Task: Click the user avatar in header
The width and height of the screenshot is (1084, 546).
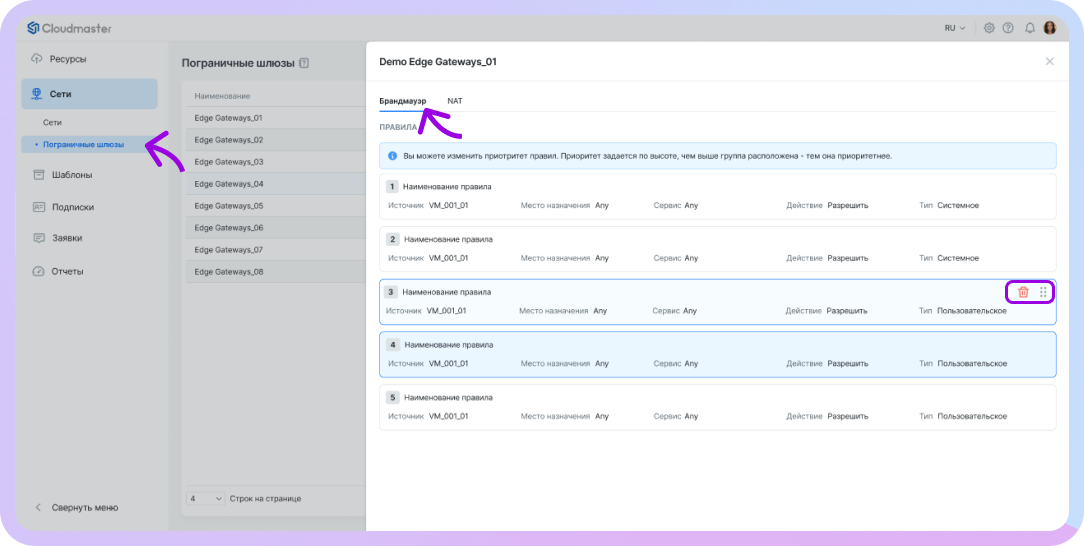Action: 1050,28
